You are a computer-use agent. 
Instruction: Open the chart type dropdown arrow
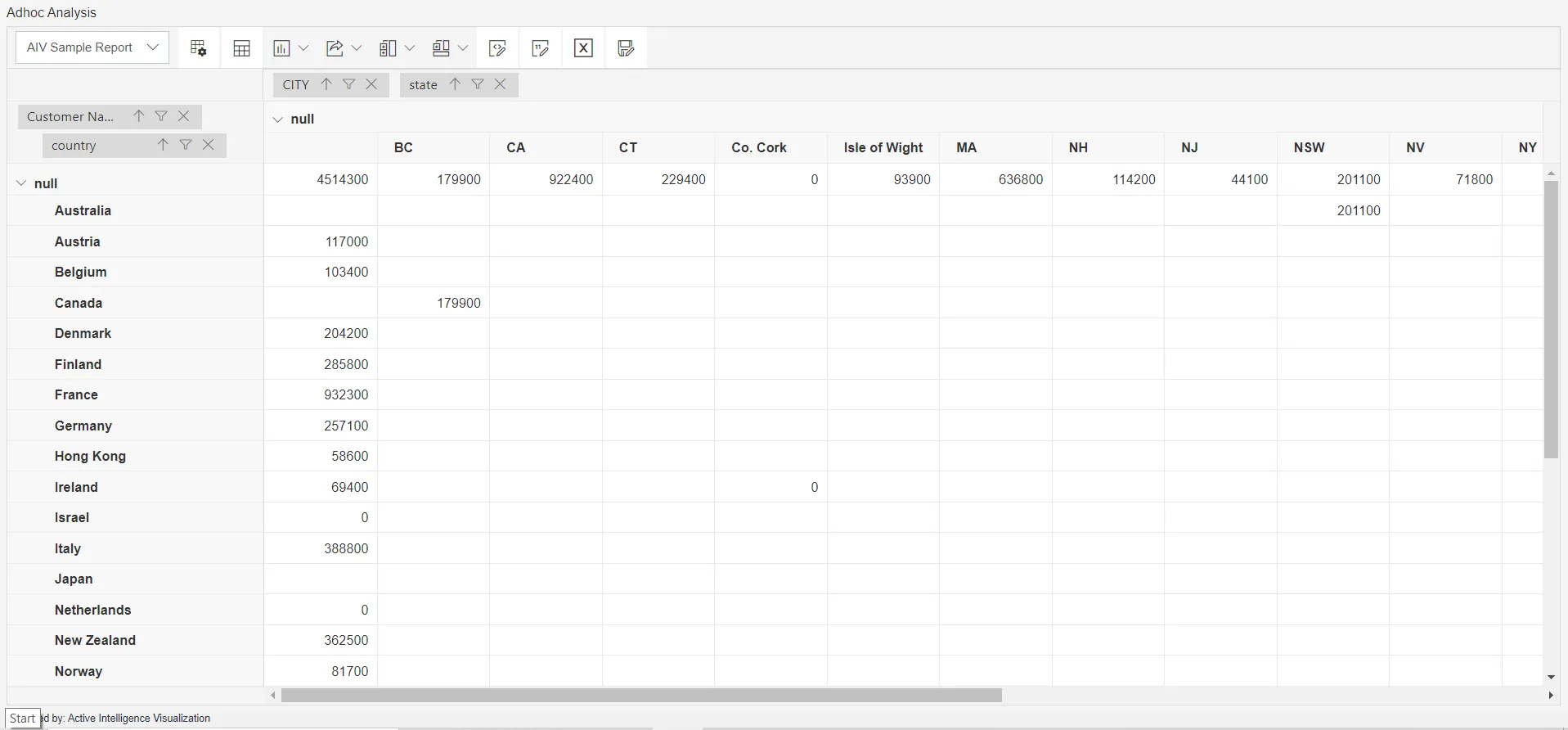click(x=303, y=48)
